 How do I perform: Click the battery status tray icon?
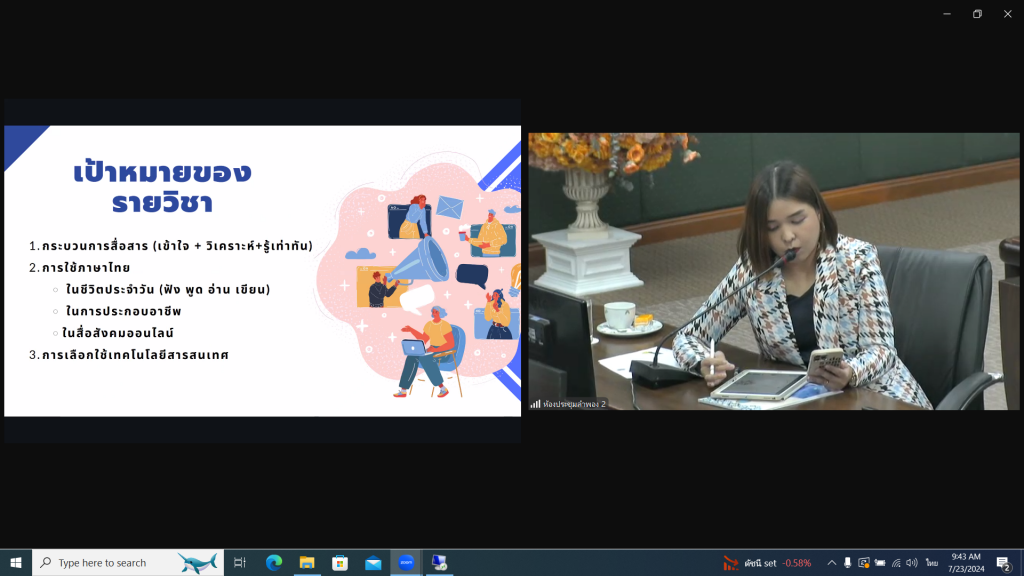pyautogui.click(x=880, y=563)
